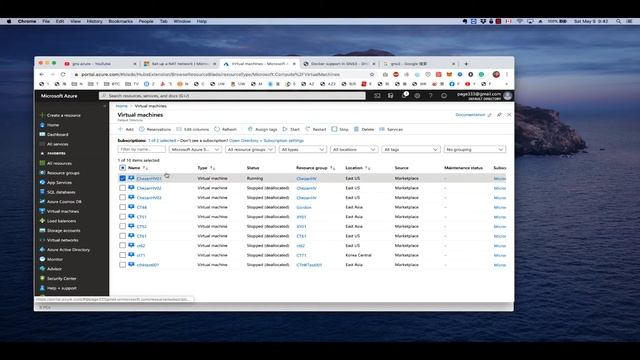640x360 pixels.
Task: Open Monitor in the sidebar
Action: point(55,259)
